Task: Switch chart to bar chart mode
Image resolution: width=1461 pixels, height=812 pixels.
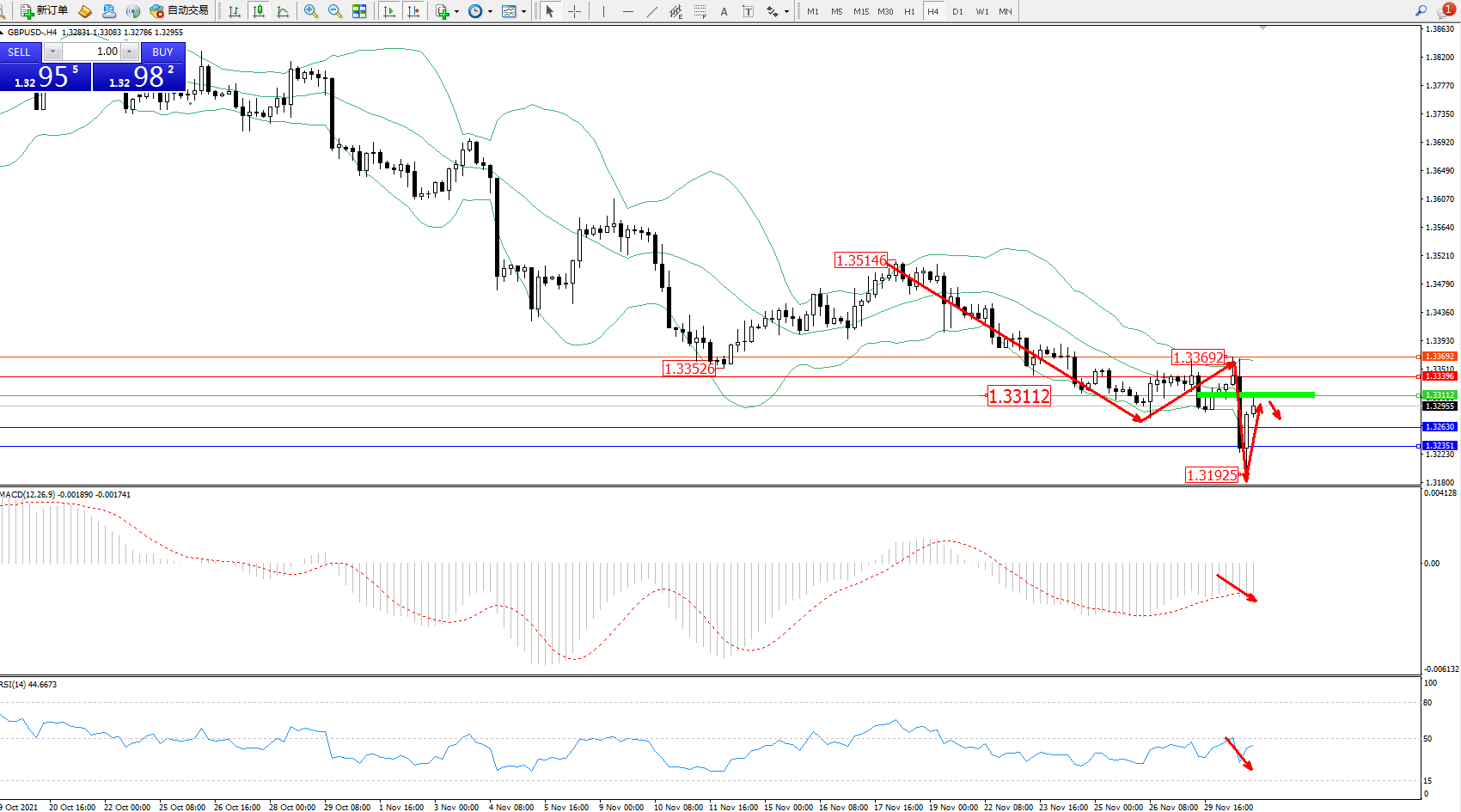Action: pyautogui.click(x=235, y=11)
